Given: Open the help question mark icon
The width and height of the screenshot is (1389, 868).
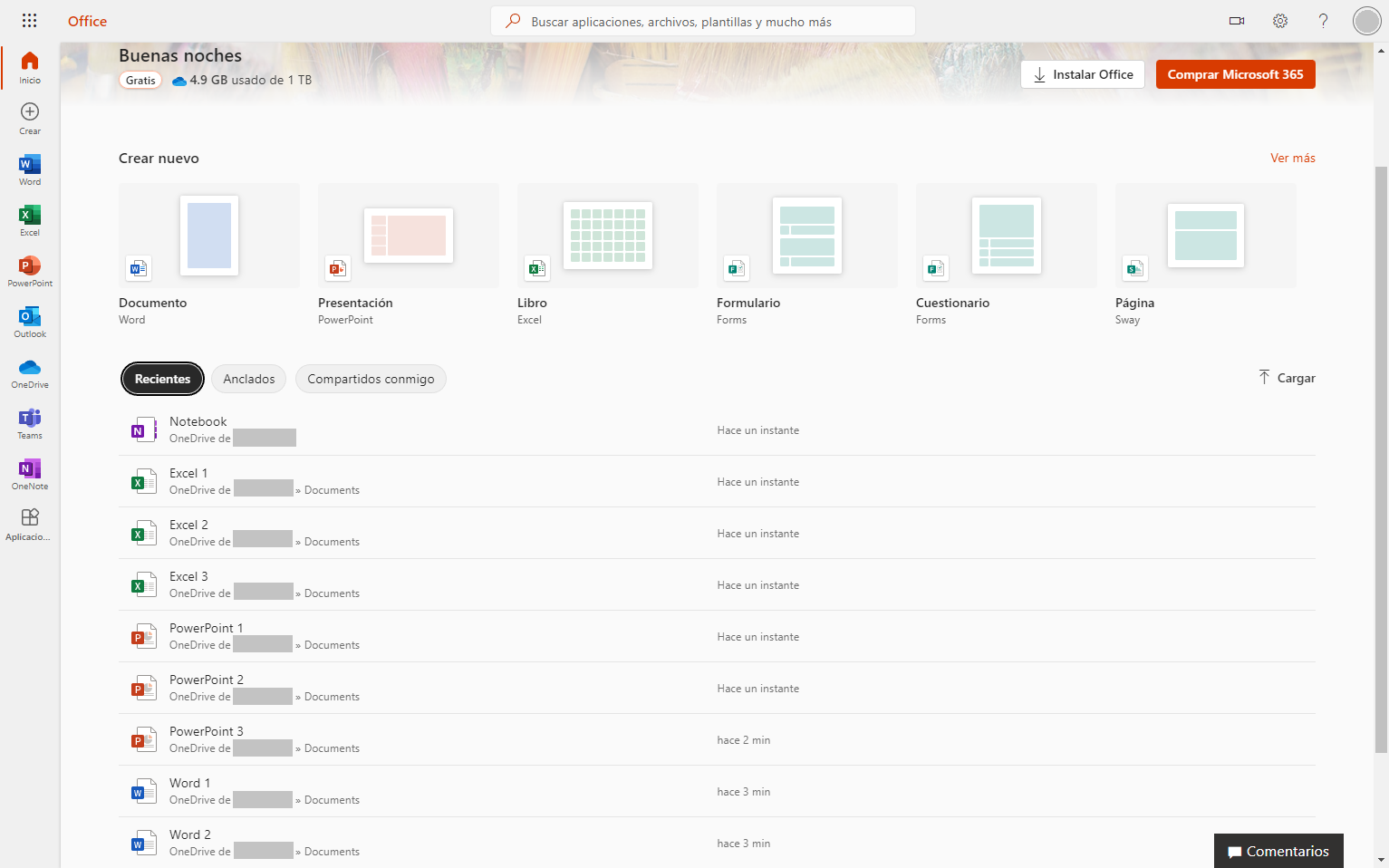Looking at the screenshot, I should click(x=1323, y=21).
